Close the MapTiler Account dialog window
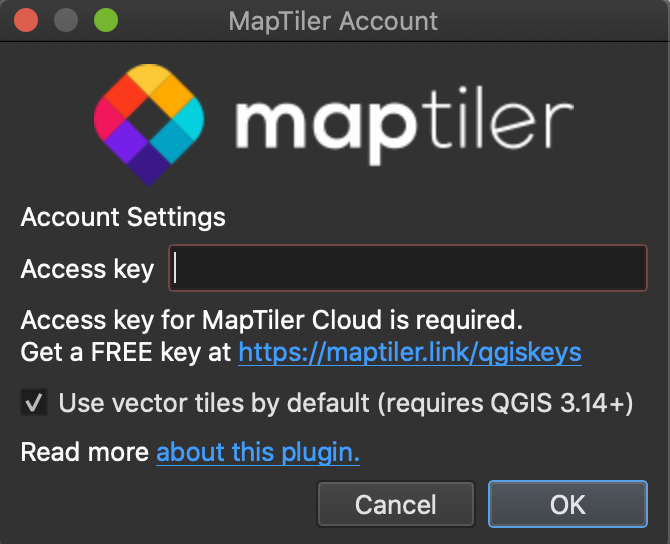This screenshot has width=670, height=544. 26,20
